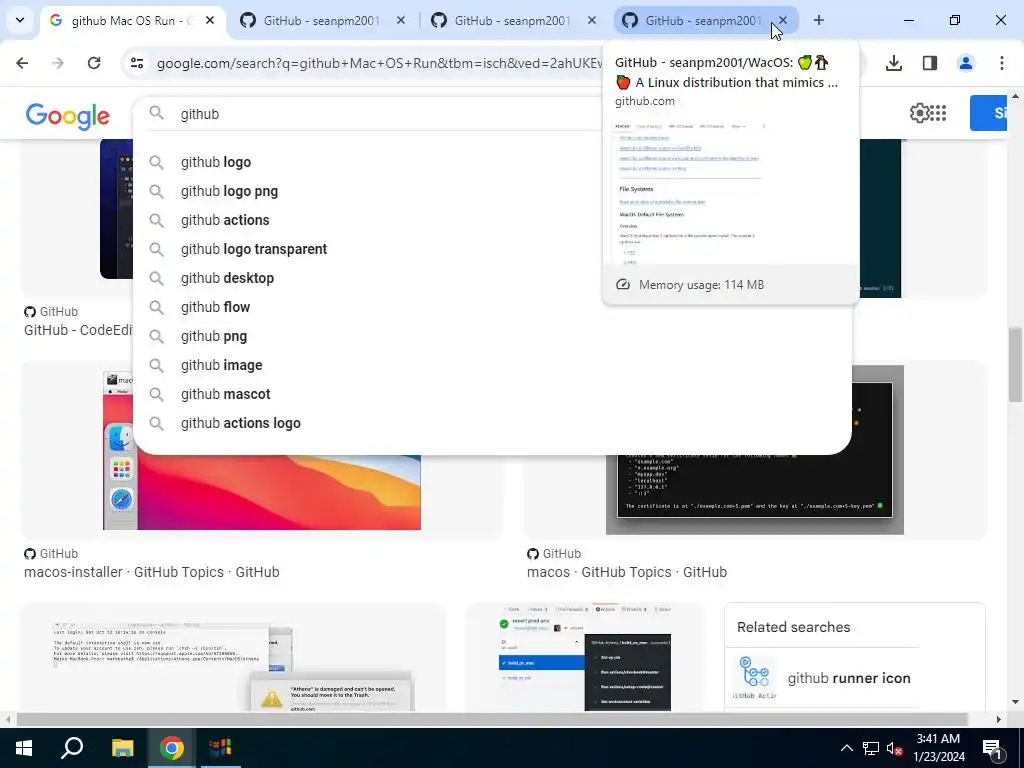Open macos GitHub Topics result link

pyautogui.click(x=627, y=572)
